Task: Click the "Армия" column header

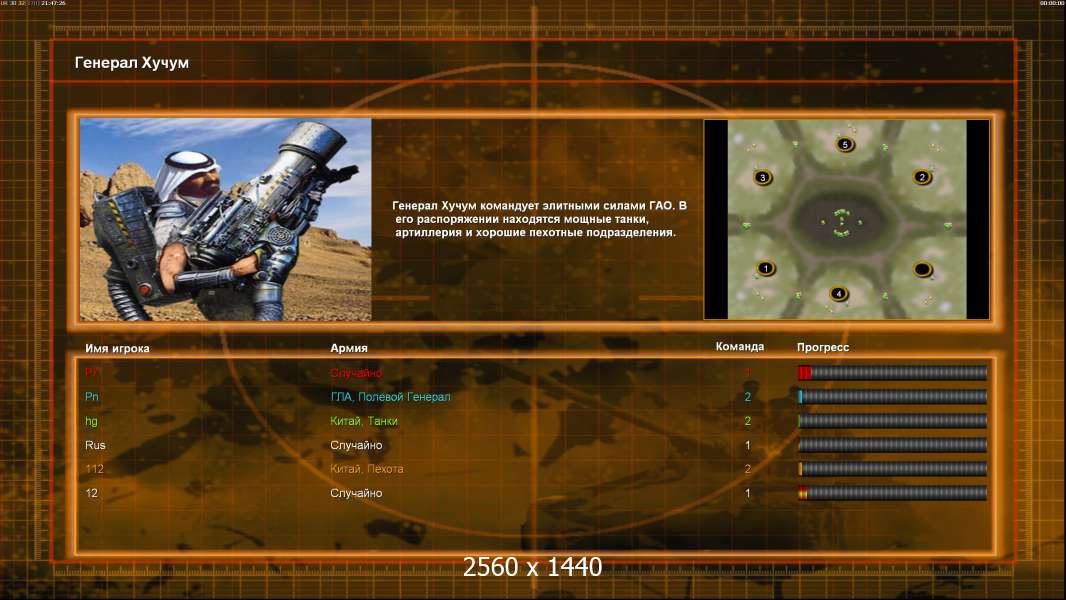Action: [x=349, y=348]
